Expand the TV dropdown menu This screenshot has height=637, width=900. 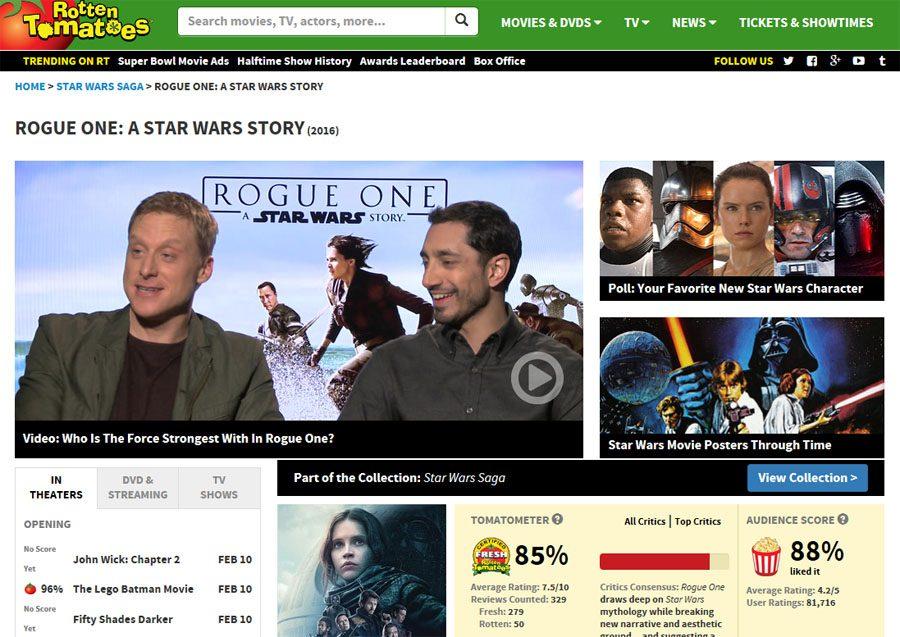pyautogui.click(x=637, y=22)
